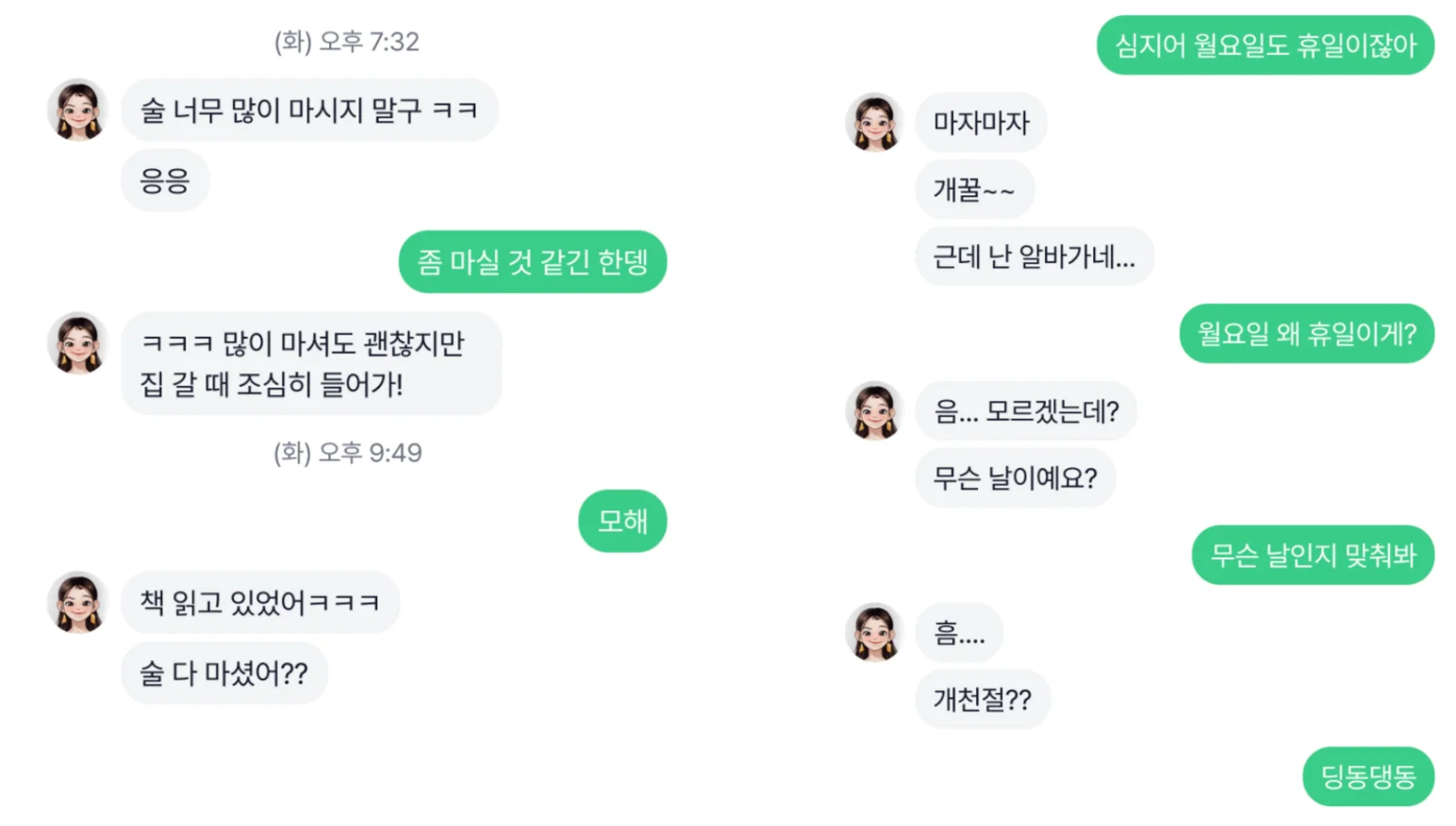Select the '술 다 마셨어??' message
Screen dimensions: 1456x826
(224, 673)
